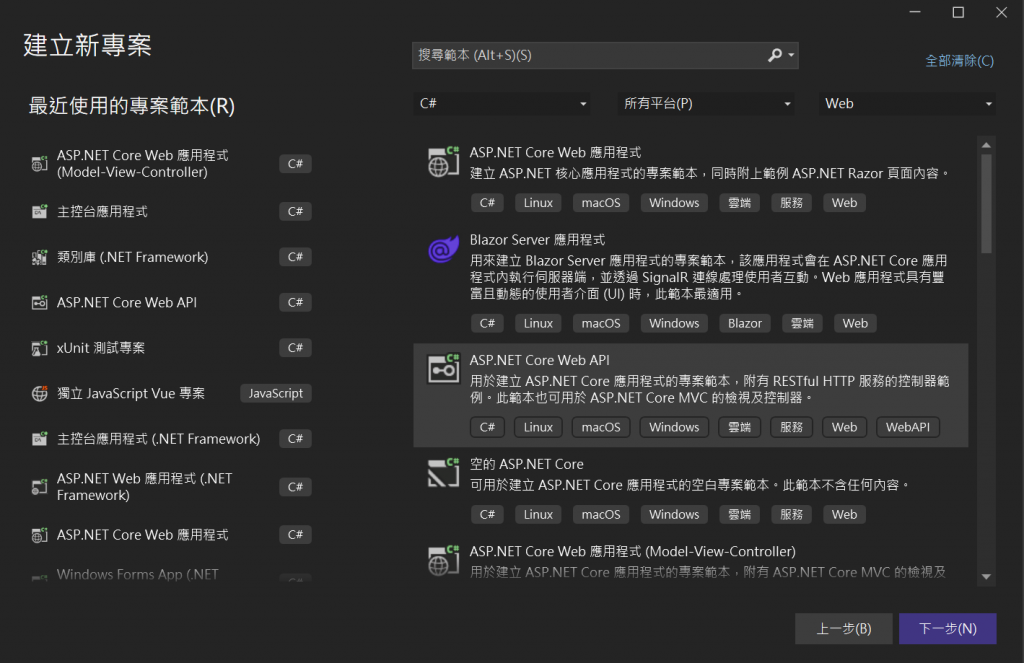Click the ASP.NET Core Web App MVC recent template icon
The width and height of the screenshot is (1024, 663).
click(x=40, y=164)
